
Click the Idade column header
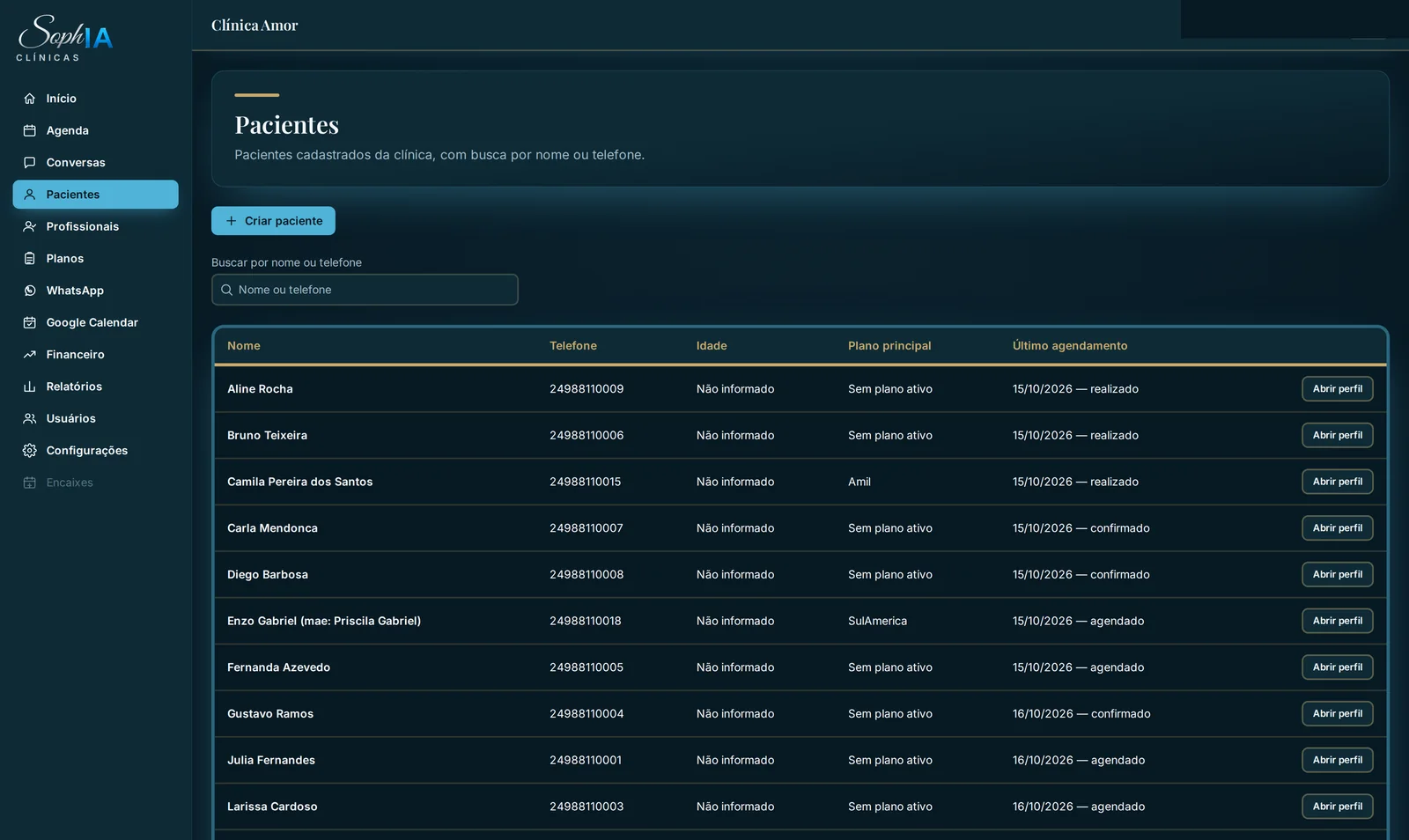[x=712, y=346]
